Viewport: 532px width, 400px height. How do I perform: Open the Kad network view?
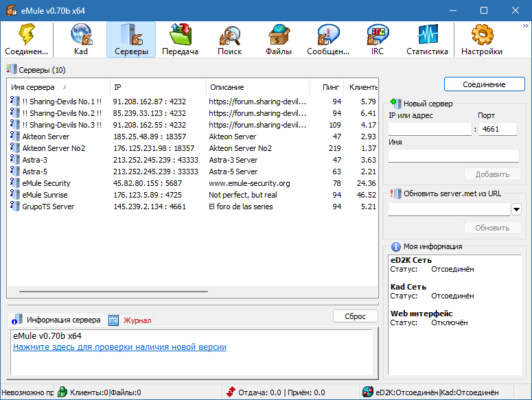tap(81, 39)
